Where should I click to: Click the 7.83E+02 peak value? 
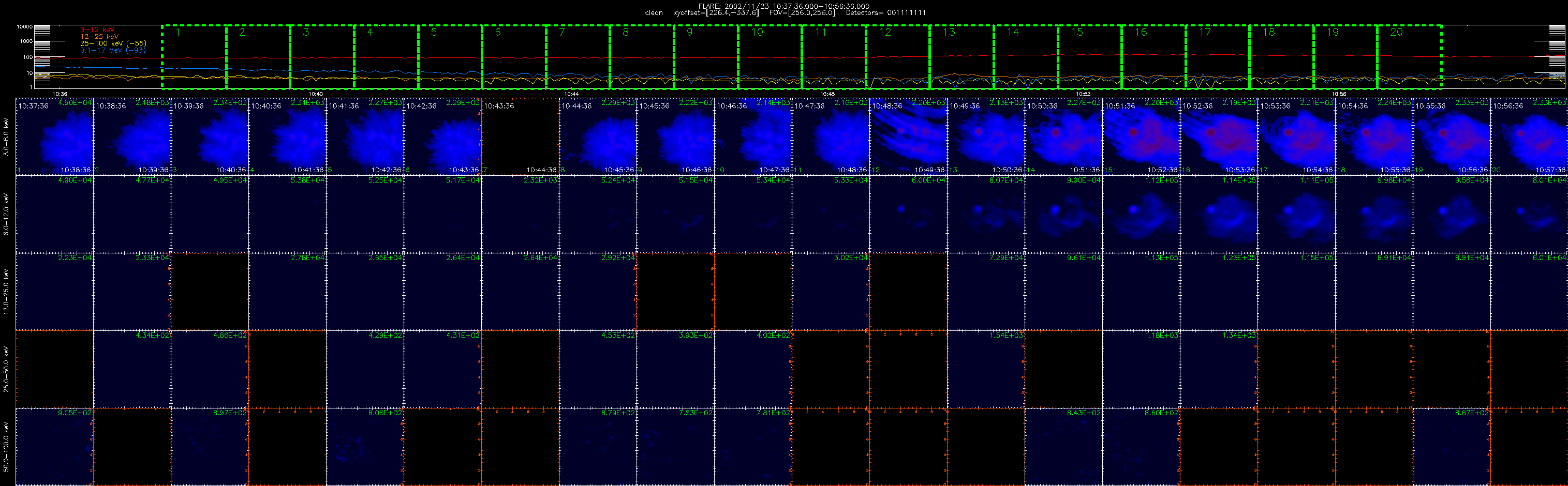click(697, 413)
